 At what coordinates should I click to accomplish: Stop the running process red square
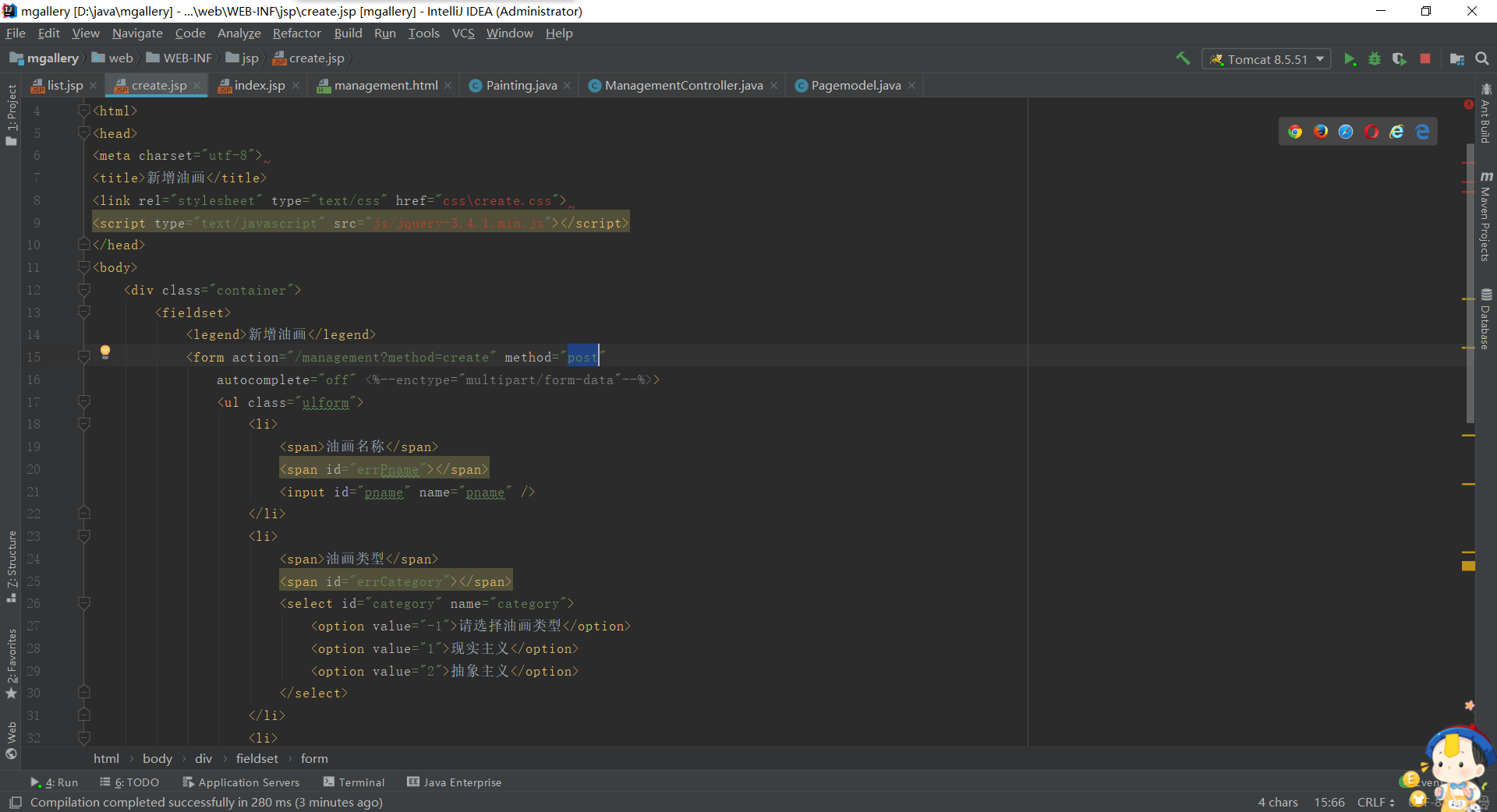pos(1425,59)
